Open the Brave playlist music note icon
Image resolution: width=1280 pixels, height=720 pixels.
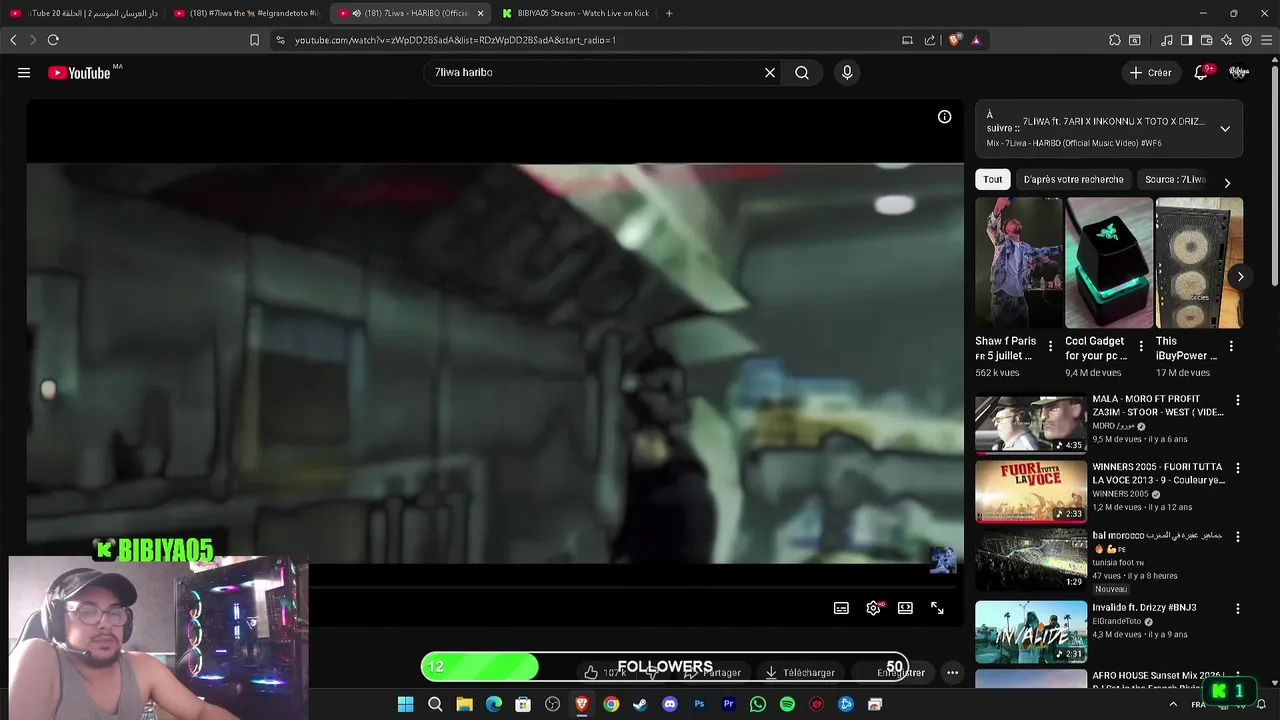pyautogui.click(x=1166, y=40)
